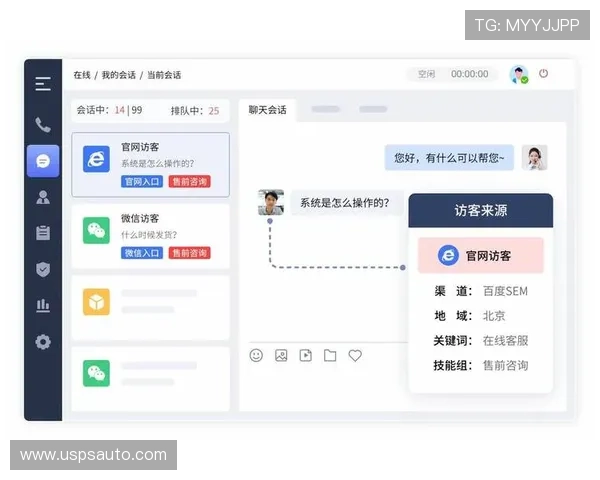
Task: Click the IE browser icon of 官网访客 conversation
Action: coord(96,159)
